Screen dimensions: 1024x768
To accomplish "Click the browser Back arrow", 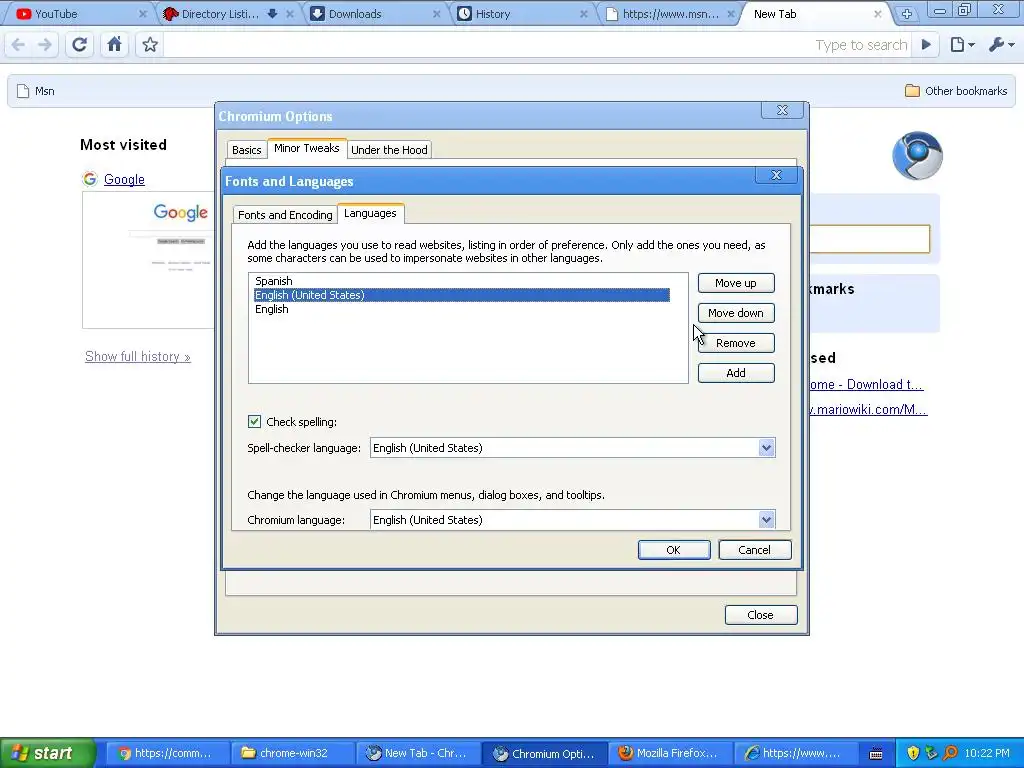I will tap(18, 45).
